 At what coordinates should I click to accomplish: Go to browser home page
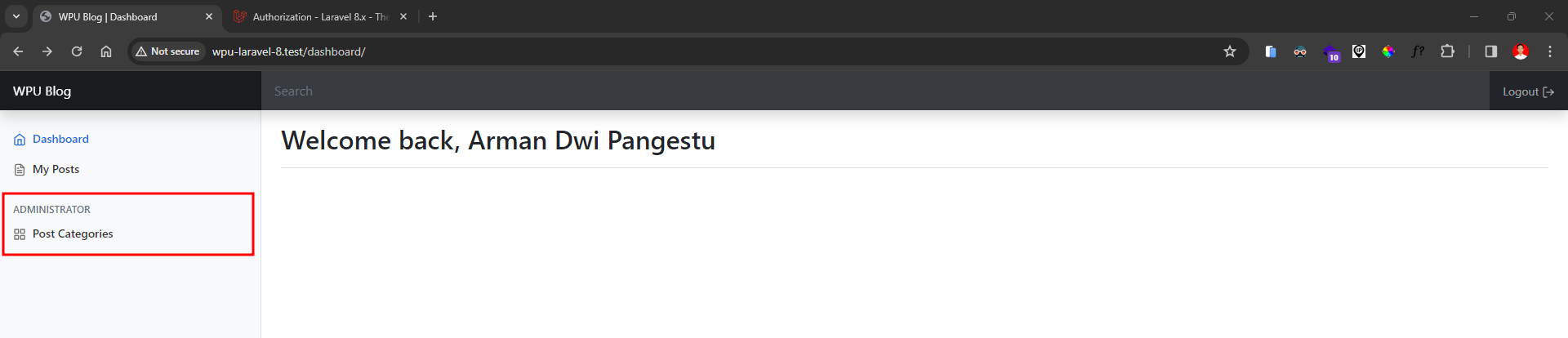click(106, 51)
